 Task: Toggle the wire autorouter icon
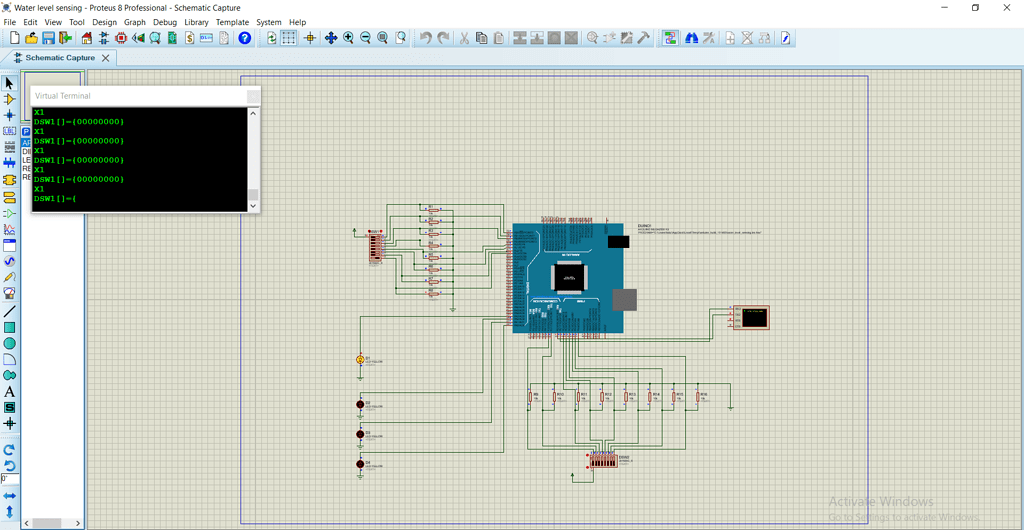pyautogui.click(x=669, y=38)
